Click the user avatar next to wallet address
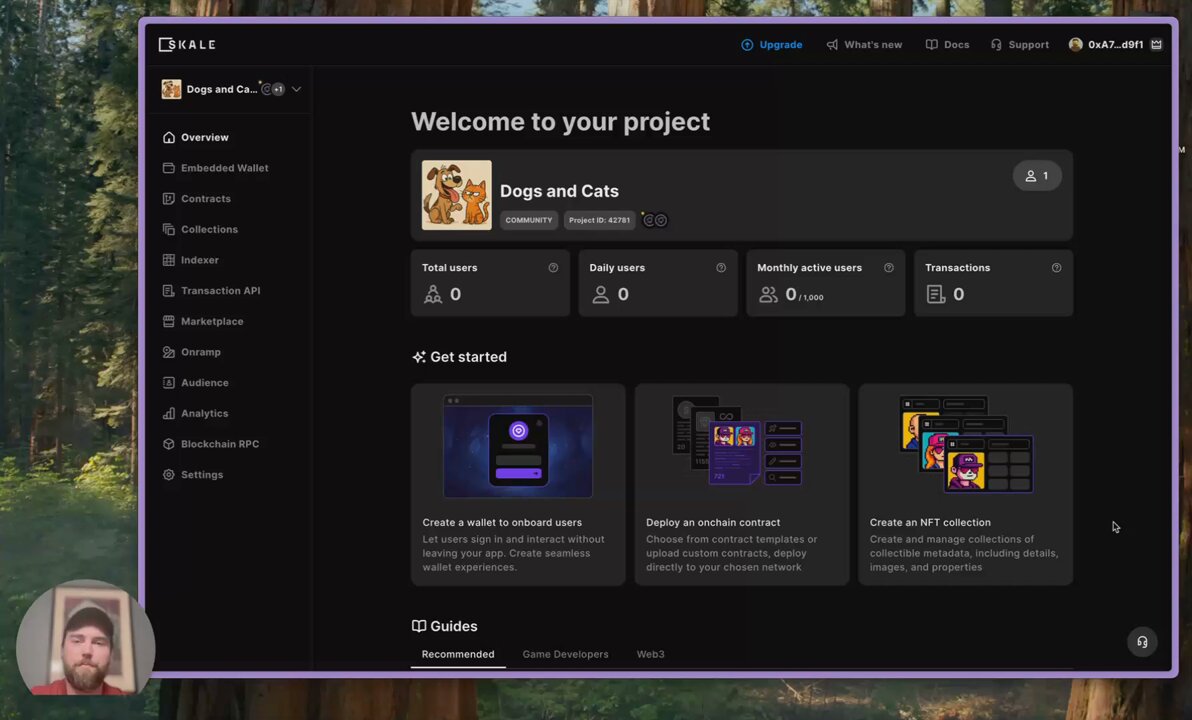Image resolution: width=1192 pixels, height=720 pixels. 1076,45
